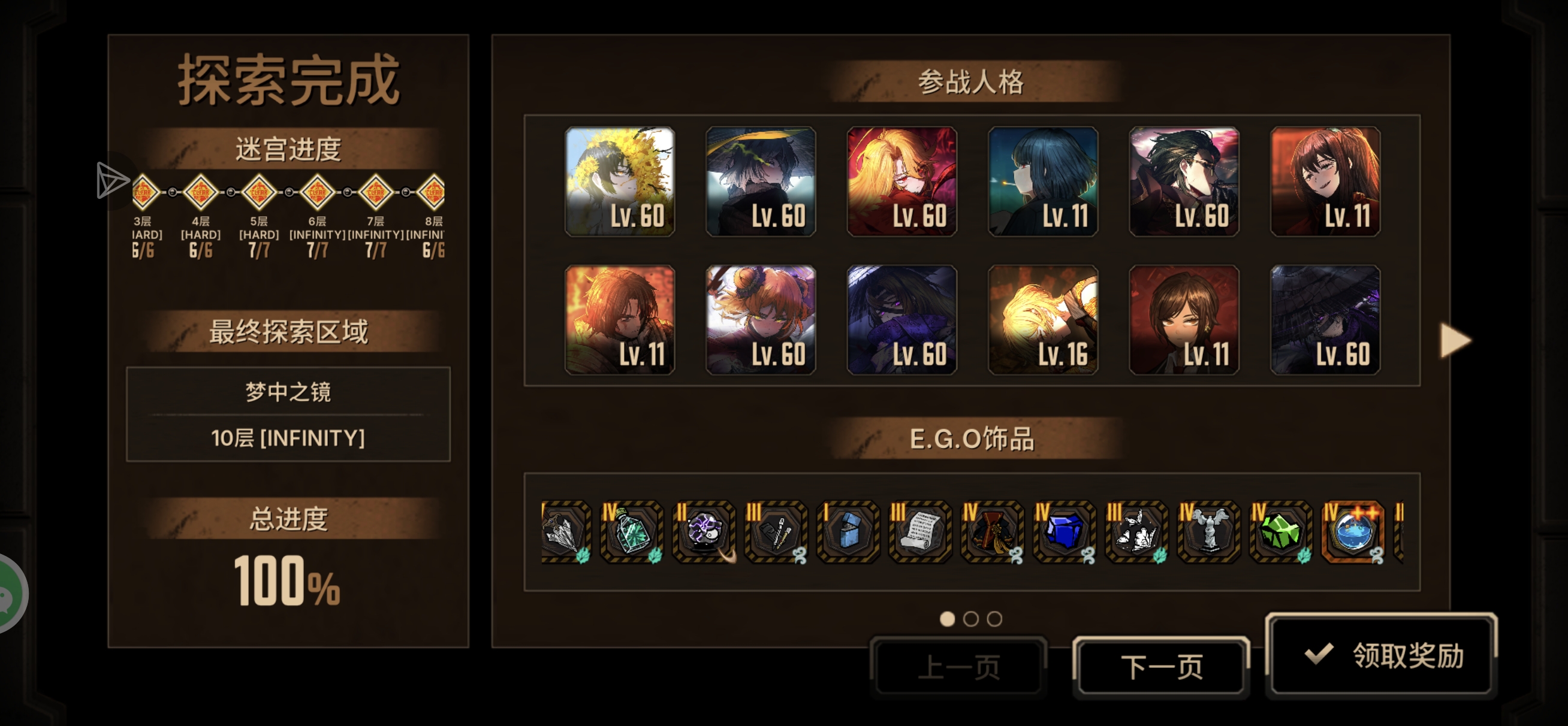The height and width of the screenshot is (726, 1568).
Task: Click the blue crystal cube E.G.O gift
Action: (1063, 531)
